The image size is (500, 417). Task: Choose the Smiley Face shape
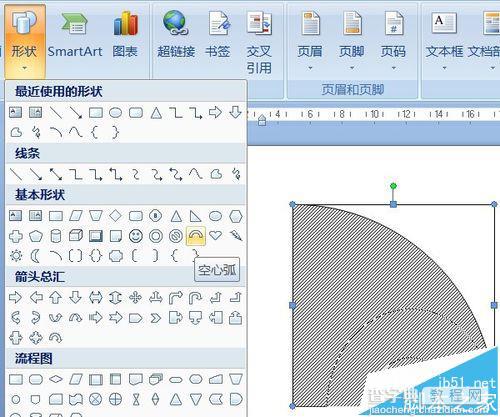(136, 236)
